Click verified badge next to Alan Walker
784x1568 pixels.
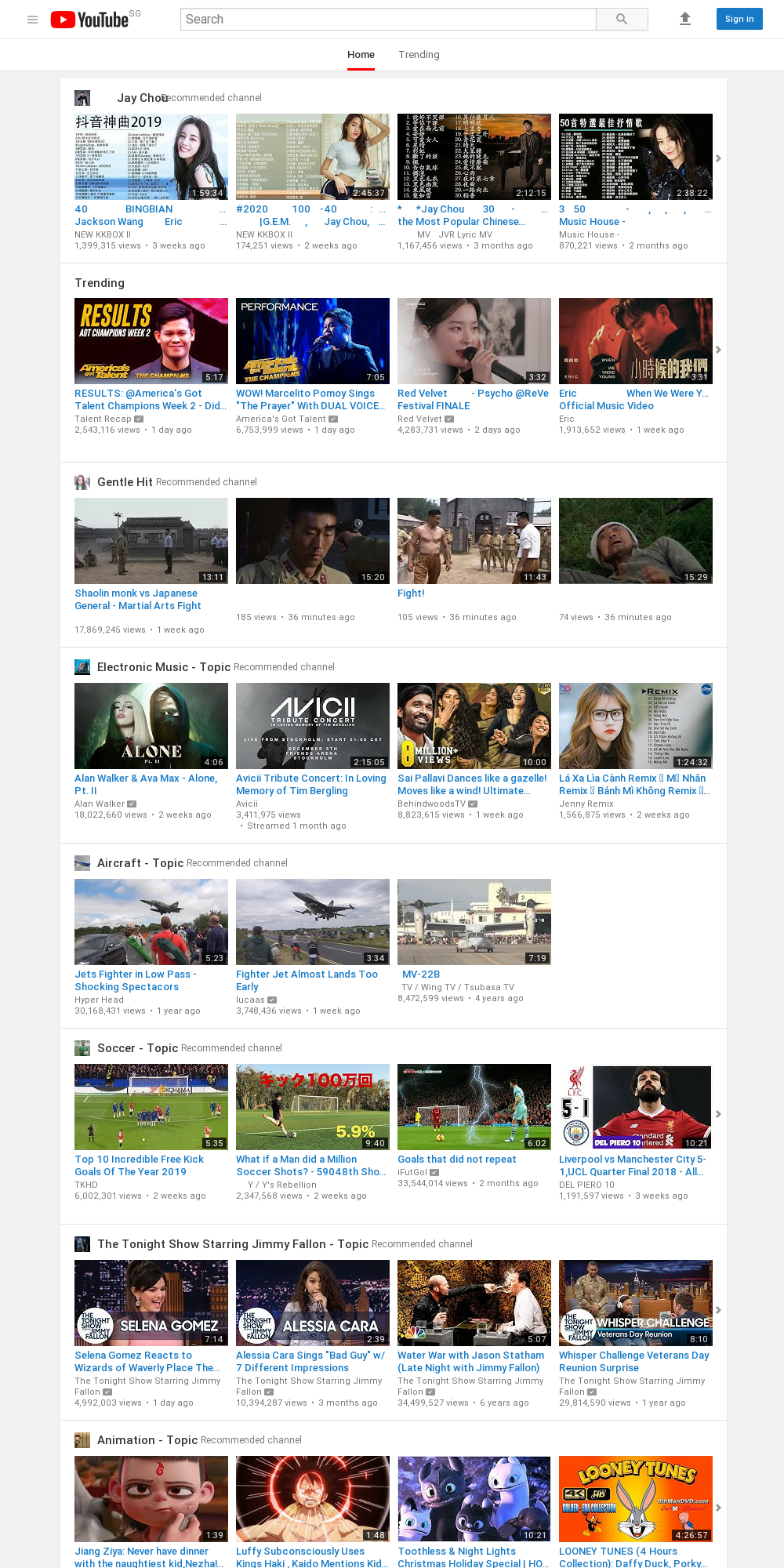click(x=132, y=804)
